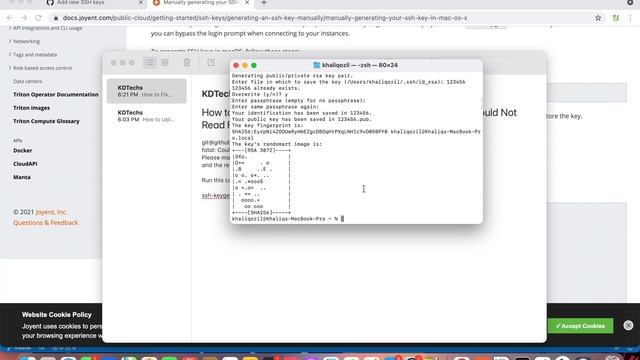The image size is (640, 360).
Task: Switch Notes to gallery view
Action: click(165, 62)
